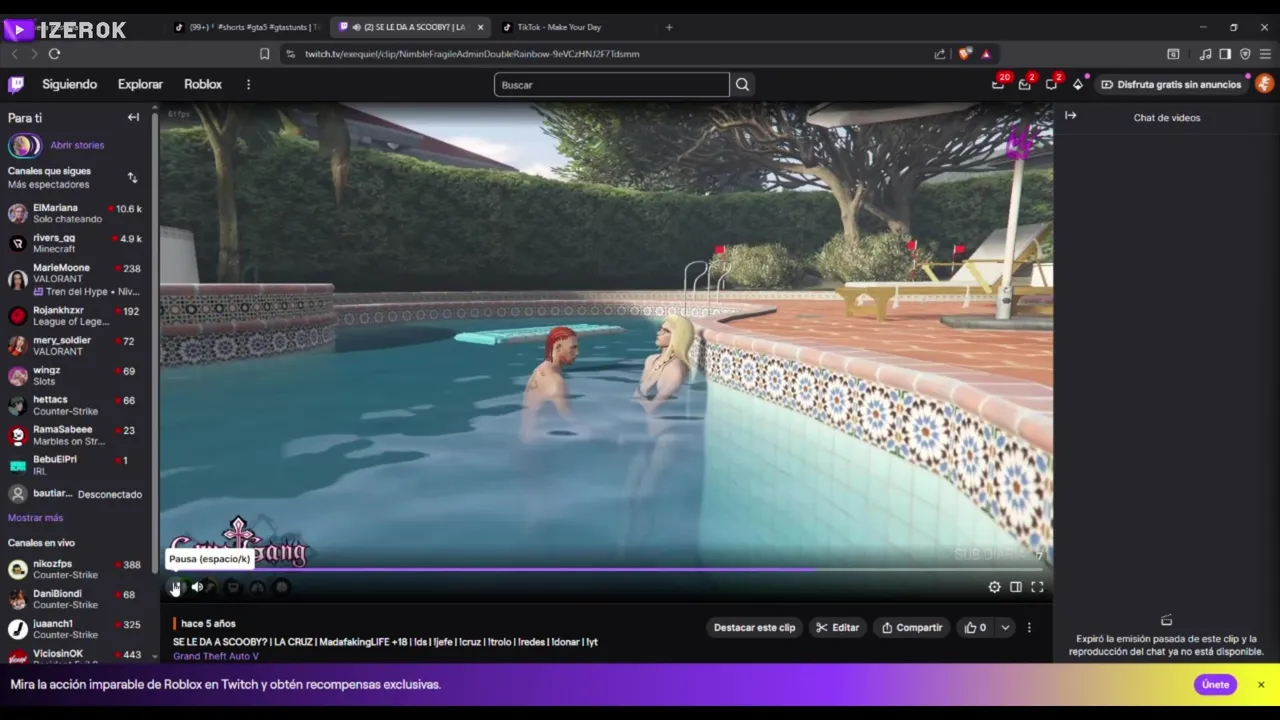Open Twitch notifications inbox with 20 badge
Viewport: 1280px width, 720px height.
tap(998, 84)
